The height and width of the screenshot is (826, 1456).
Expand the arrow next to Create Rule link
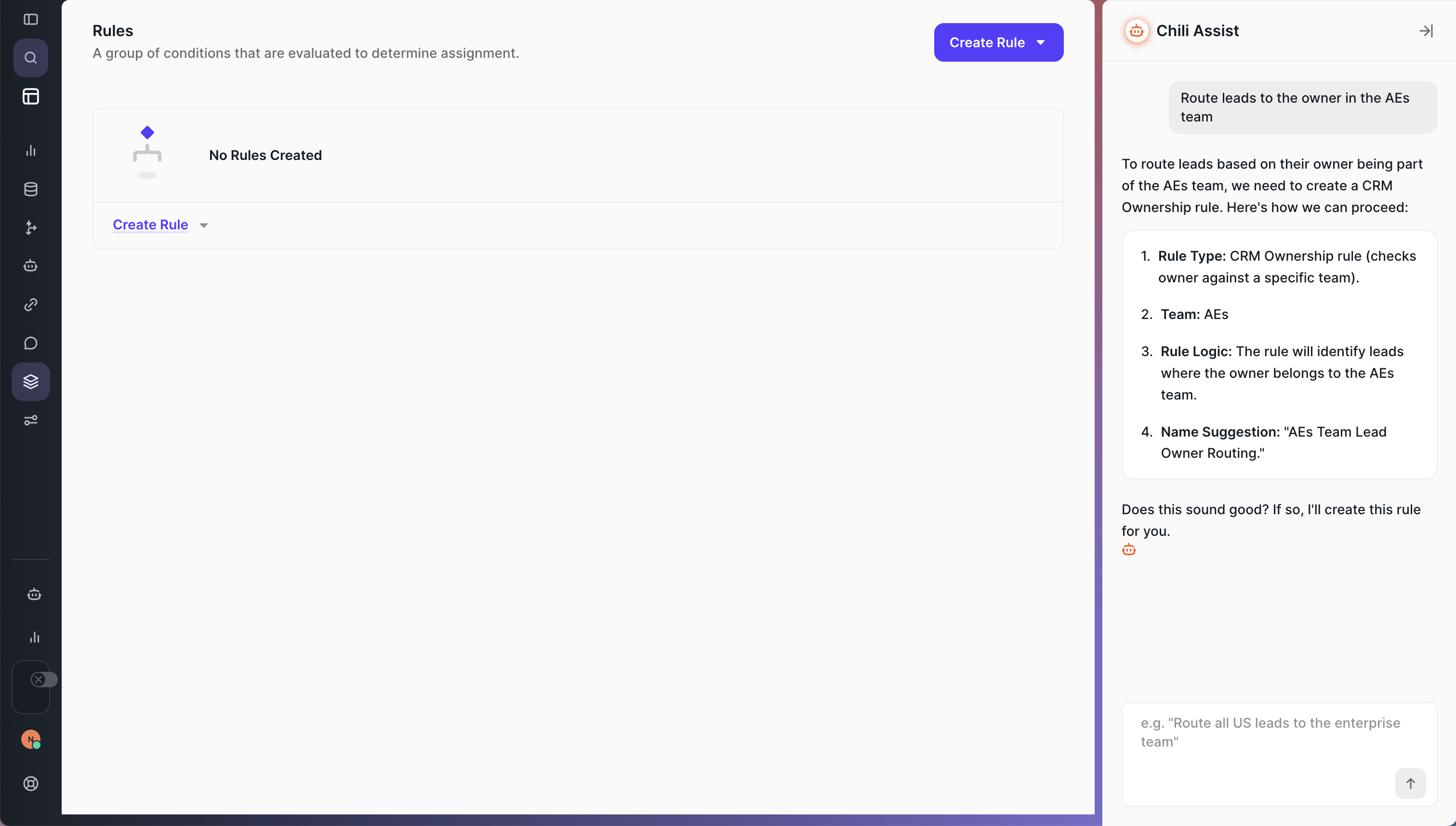tap(204, 225)
